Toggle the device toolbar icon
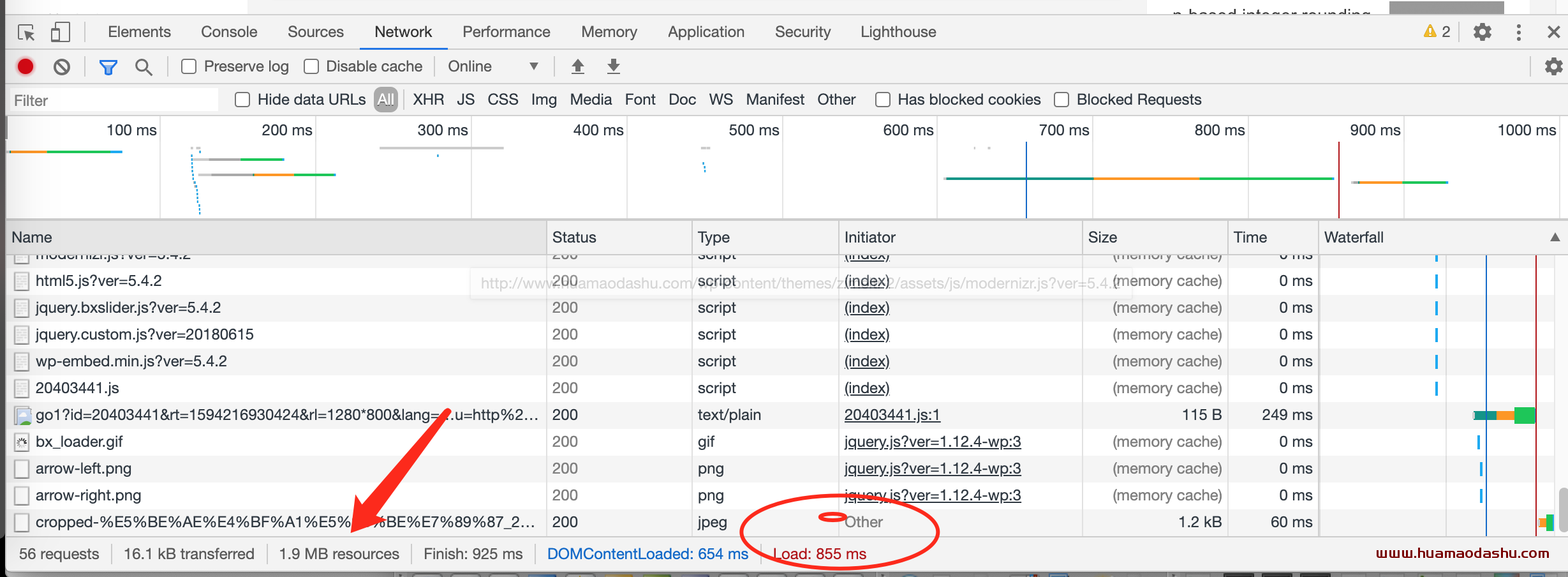1568x577 pixels. (x=60, y=33)
